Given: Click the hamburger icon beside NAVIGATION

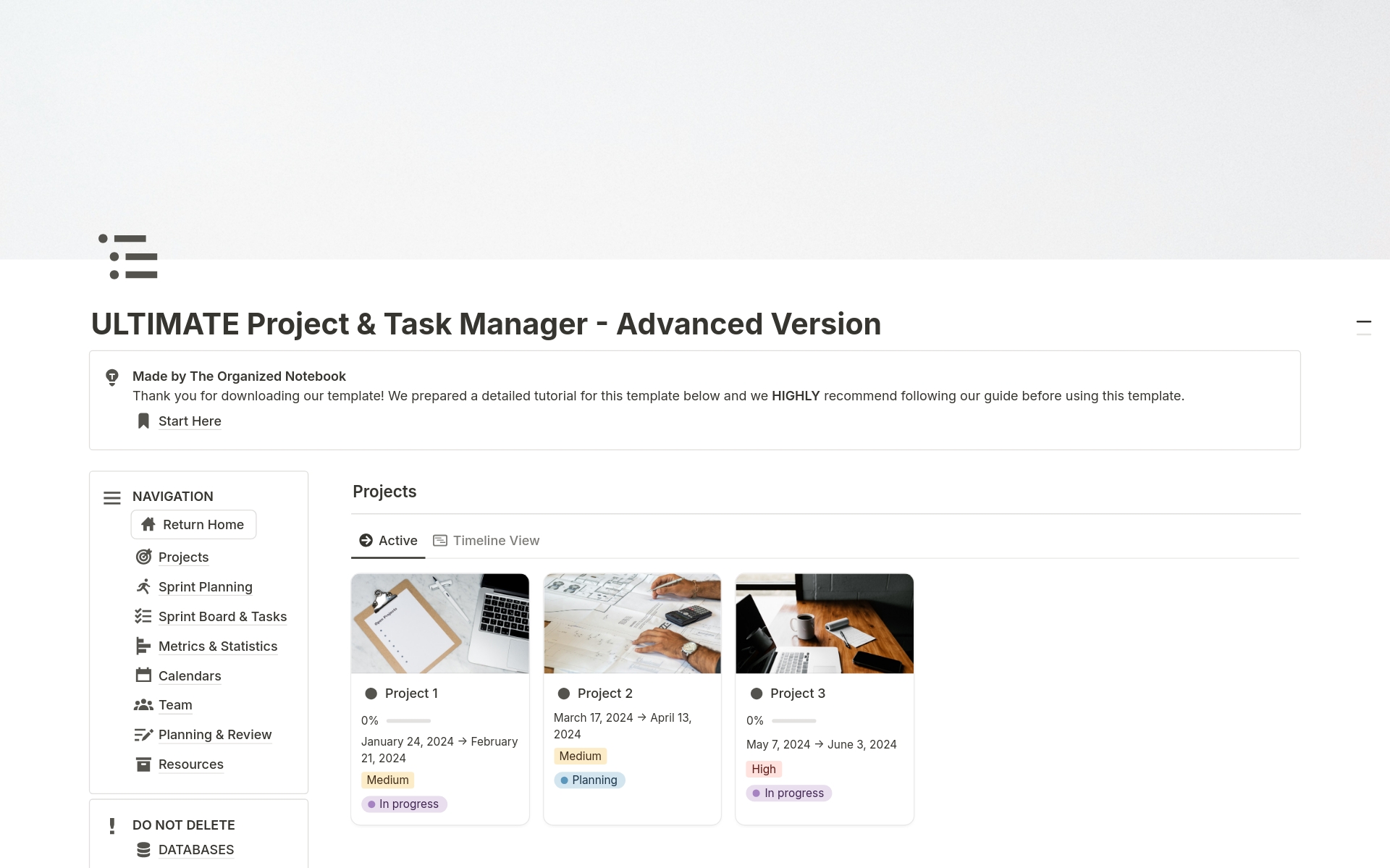Looking at the screenshot, I should 111,497.
